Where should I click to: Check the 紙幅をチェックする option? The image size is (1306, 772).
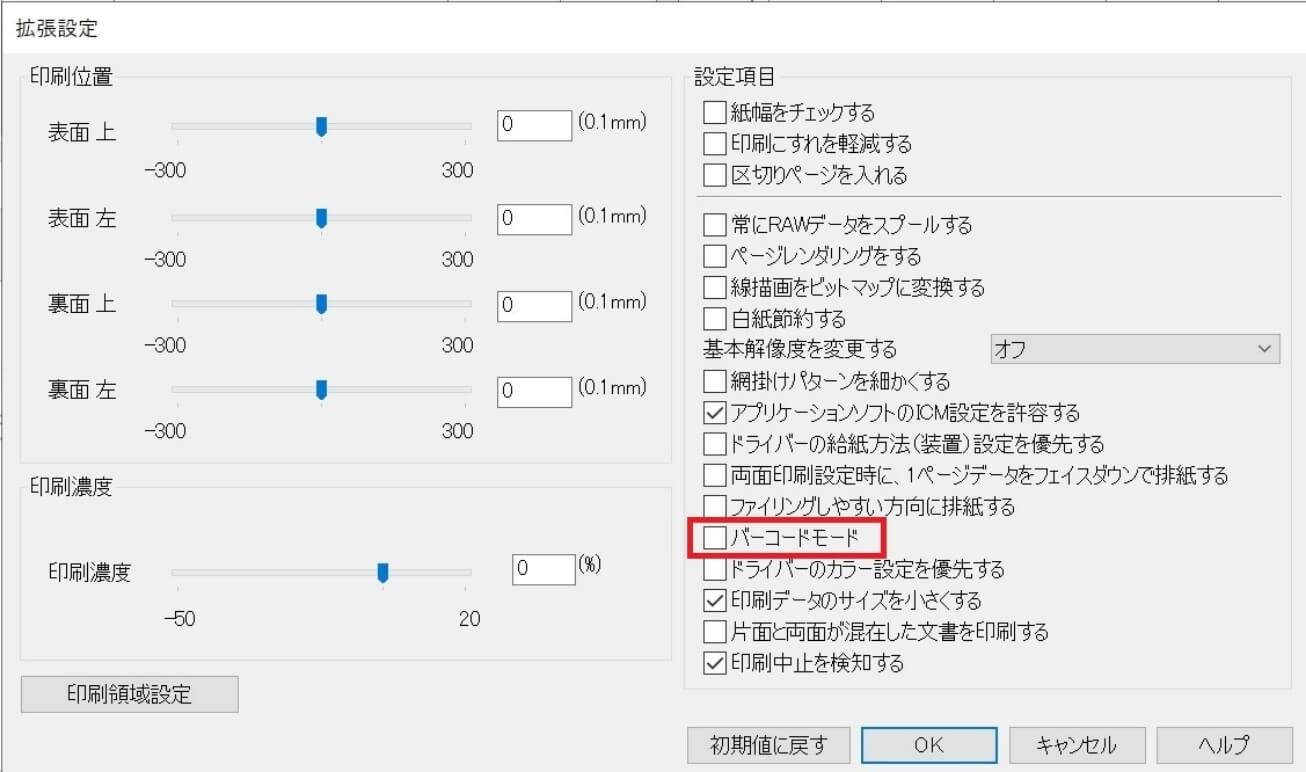[714, 112]
